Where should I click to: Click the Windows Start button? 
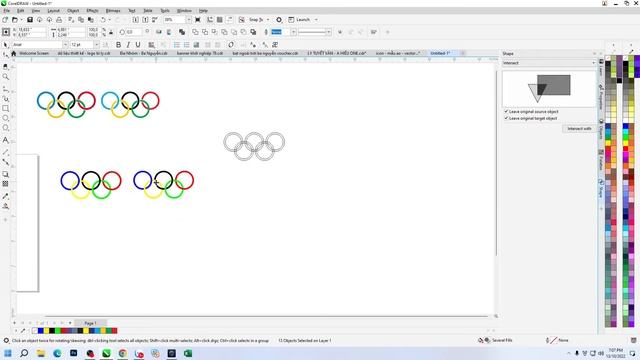8,353
